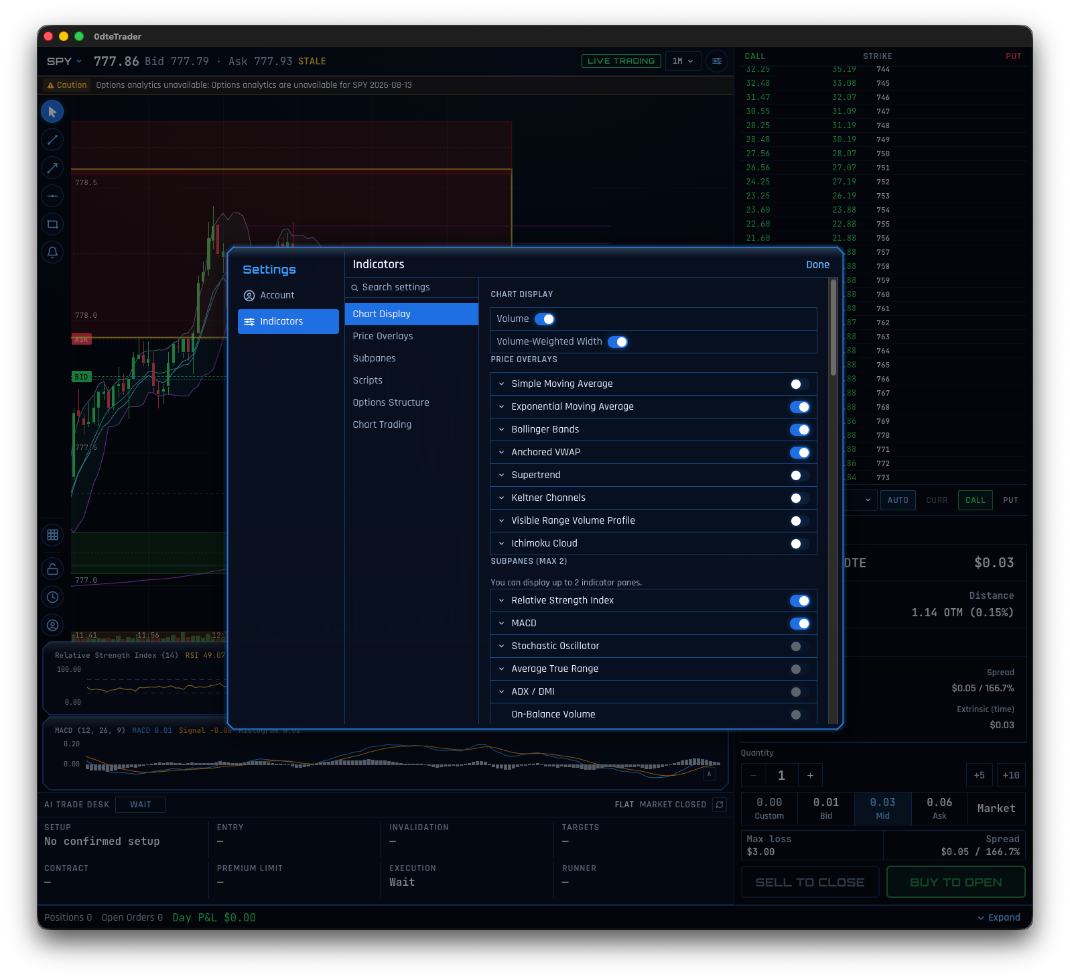The width and height of the screenshot is (1070, 979).
Task: Click refresh icon next to MARKET CLOSED
Action: pos(719,804)
